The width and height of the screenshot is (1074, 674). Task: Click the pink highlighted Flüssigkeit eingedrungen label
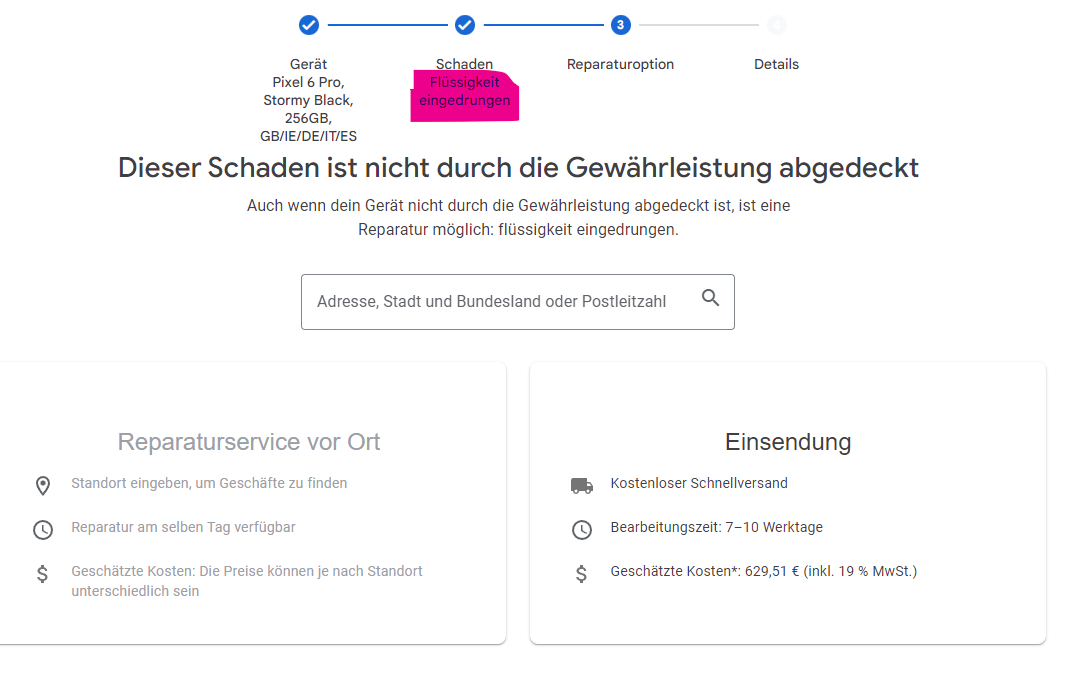[x=464, y=92]
